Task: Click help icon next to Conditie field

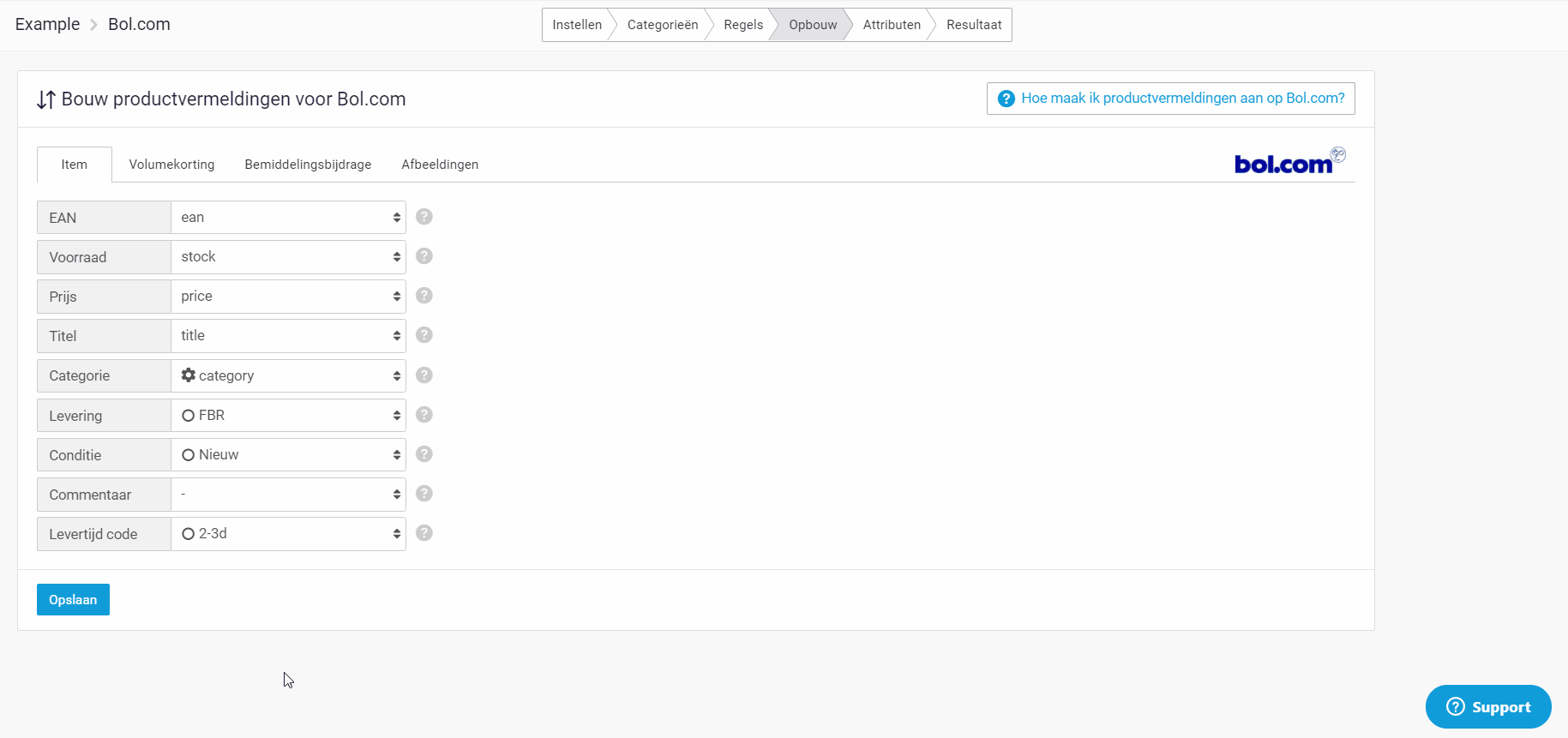Action: [x=424, y=454]
